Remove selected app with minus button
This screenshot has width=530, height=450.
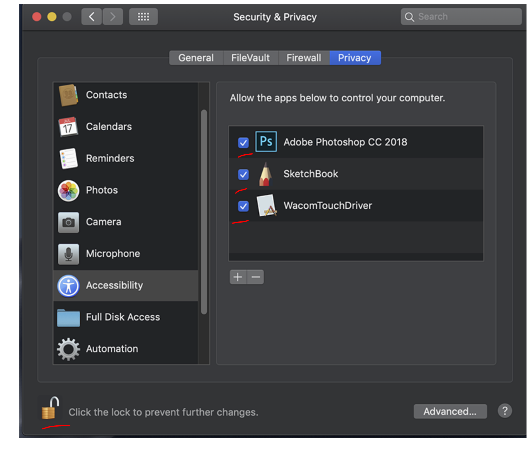pos(256,277)
